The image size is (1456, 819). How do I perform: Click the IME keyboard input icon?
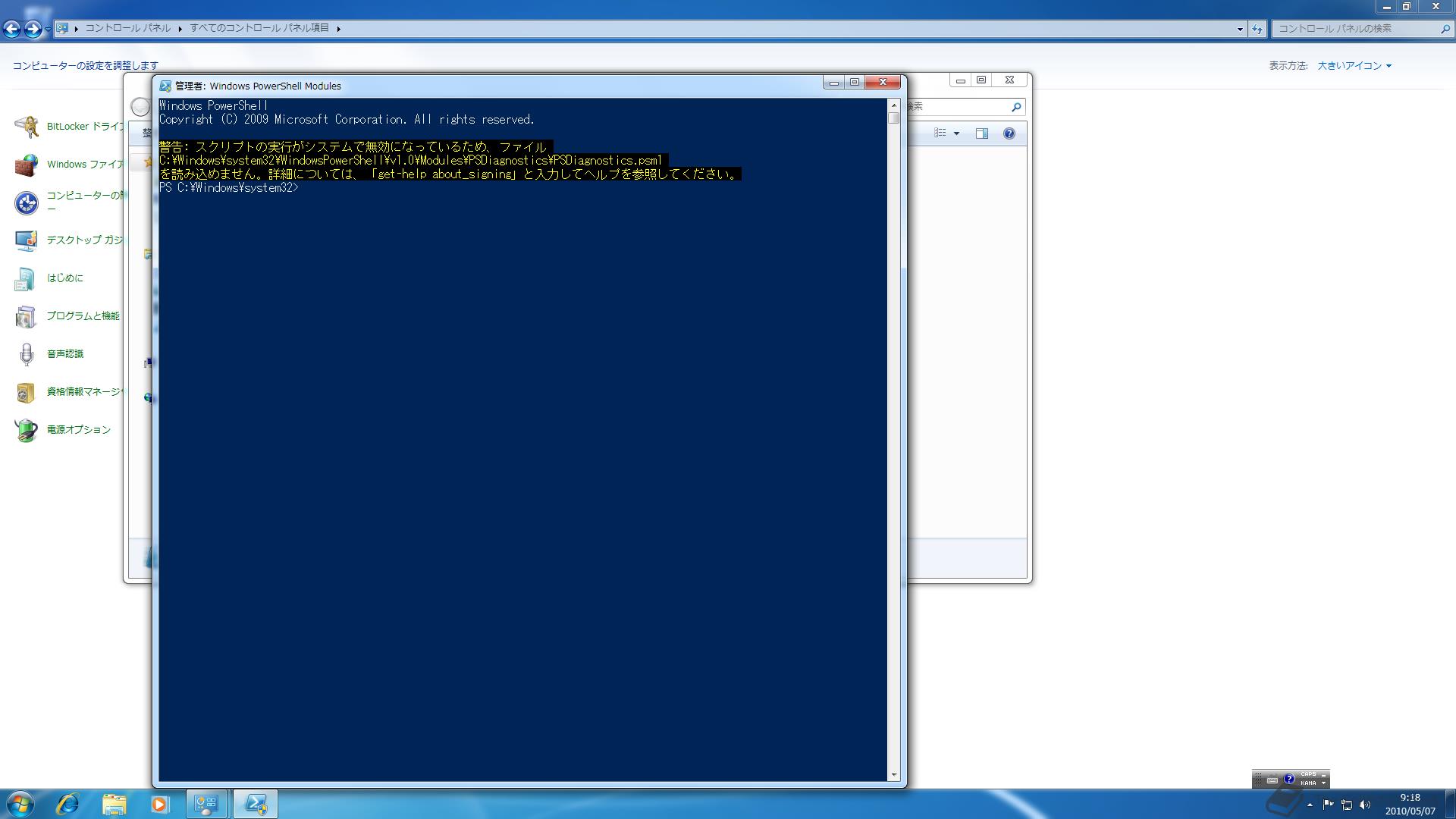point(1272,780)
